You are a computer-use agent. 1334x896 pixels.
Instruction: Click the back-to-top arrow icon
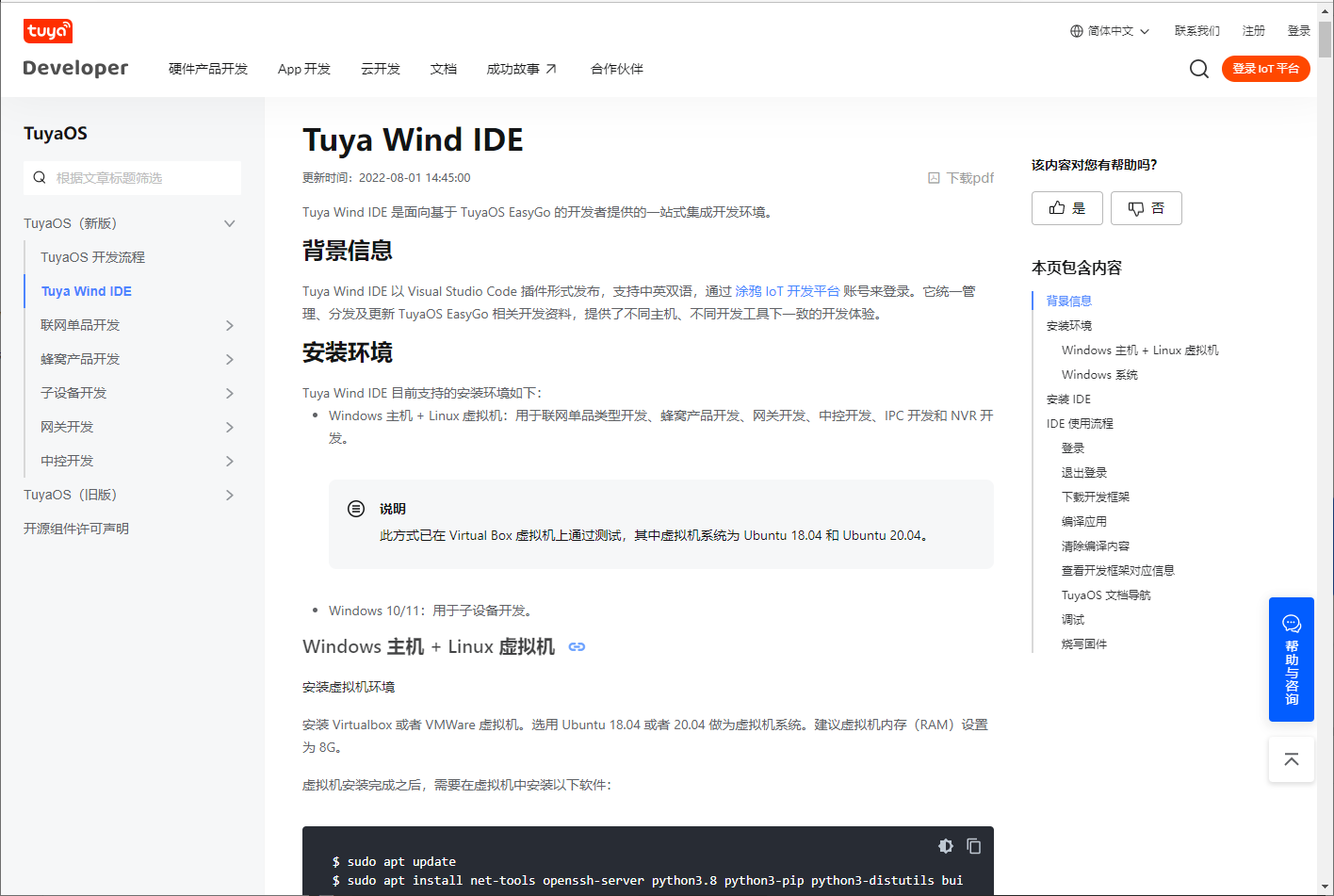[x=1291, y=758]
